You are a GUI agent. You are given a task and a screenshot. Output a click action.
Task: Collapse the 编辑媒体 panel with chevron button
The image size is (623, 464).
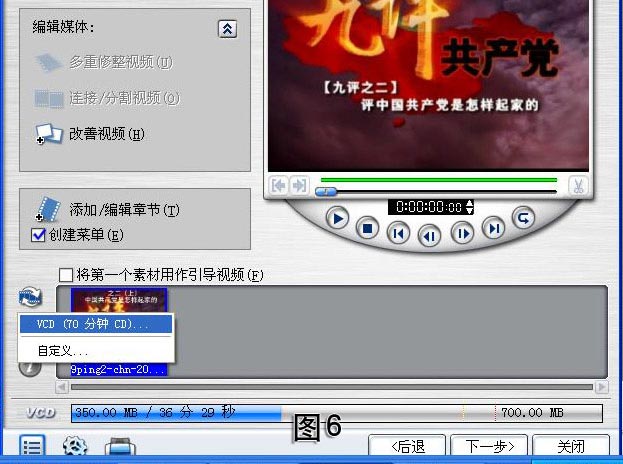(x=227, y=29)
